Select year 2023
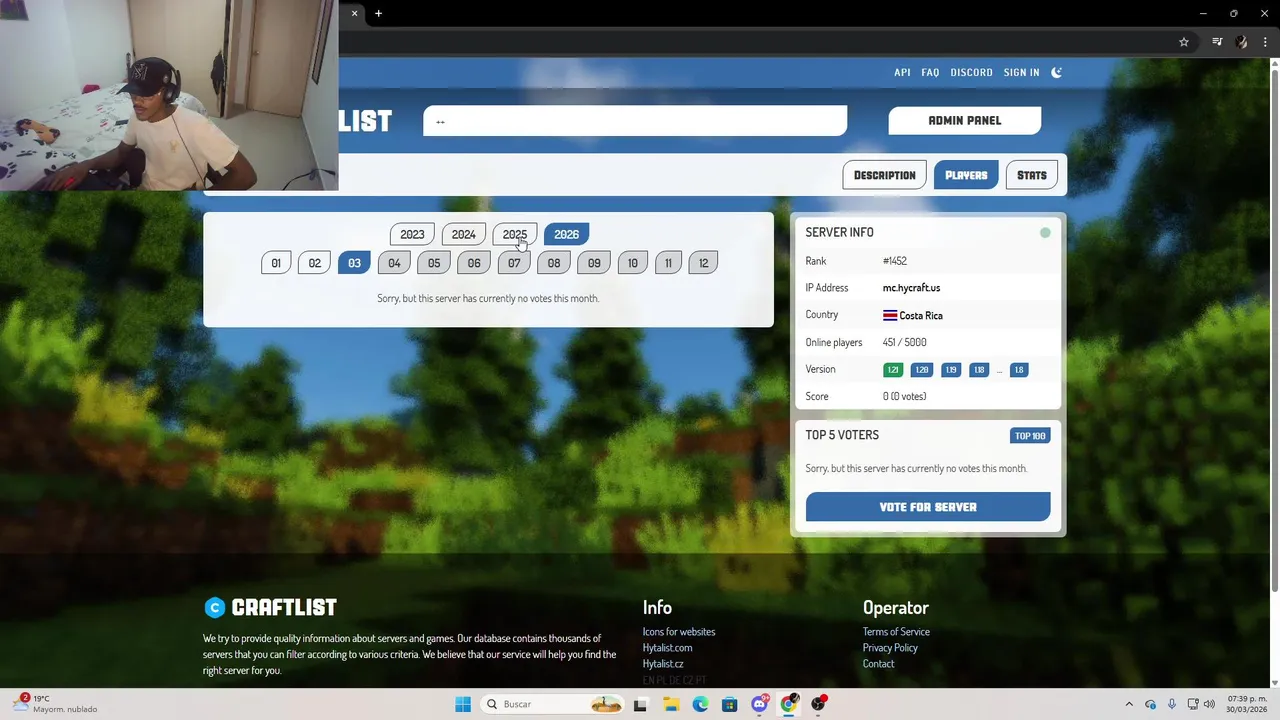Viewport: 1280px width, 720px height. click(x=412, y=234)
